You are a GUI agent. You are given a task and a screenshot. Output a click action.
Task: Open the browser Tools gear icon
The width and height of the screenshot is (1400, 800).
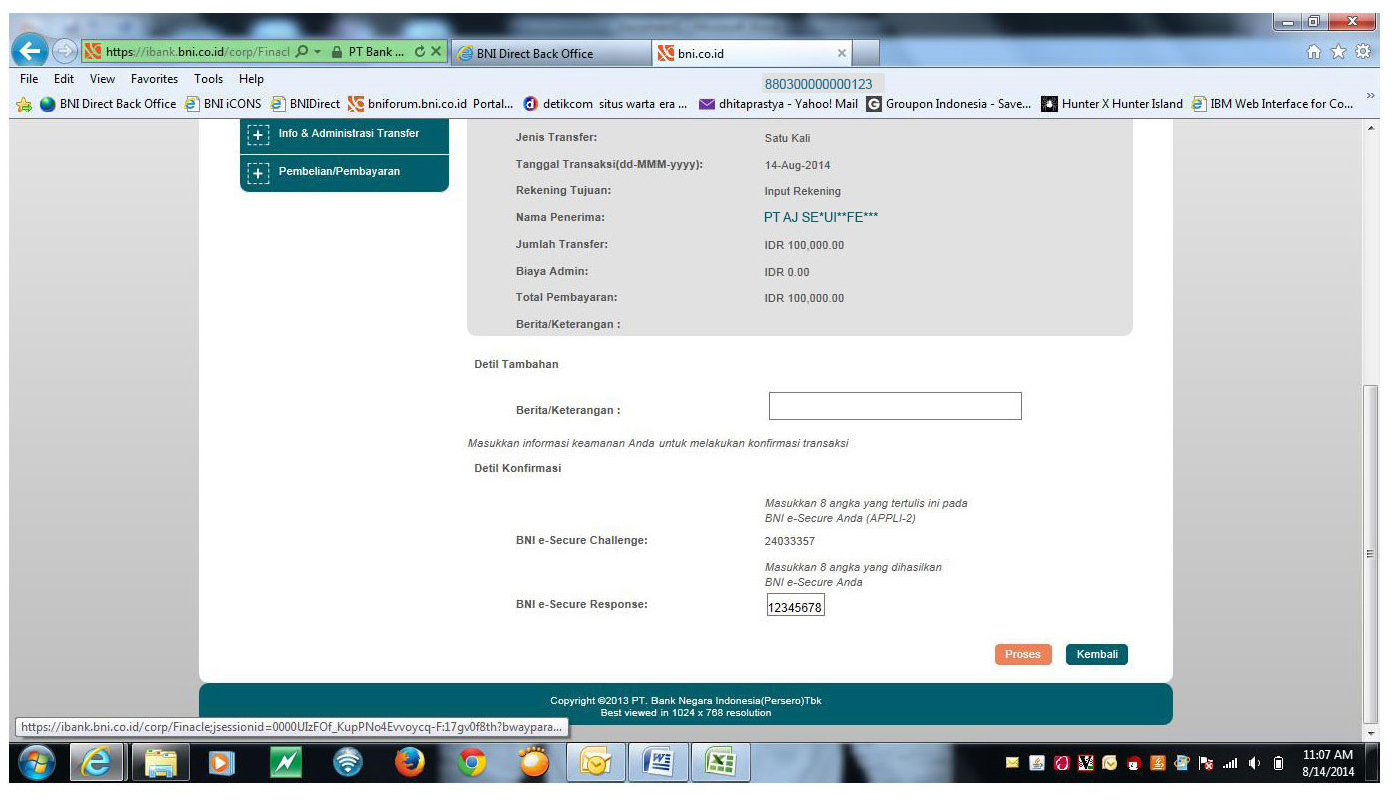pyautogui.click(x=1363, y=52)
